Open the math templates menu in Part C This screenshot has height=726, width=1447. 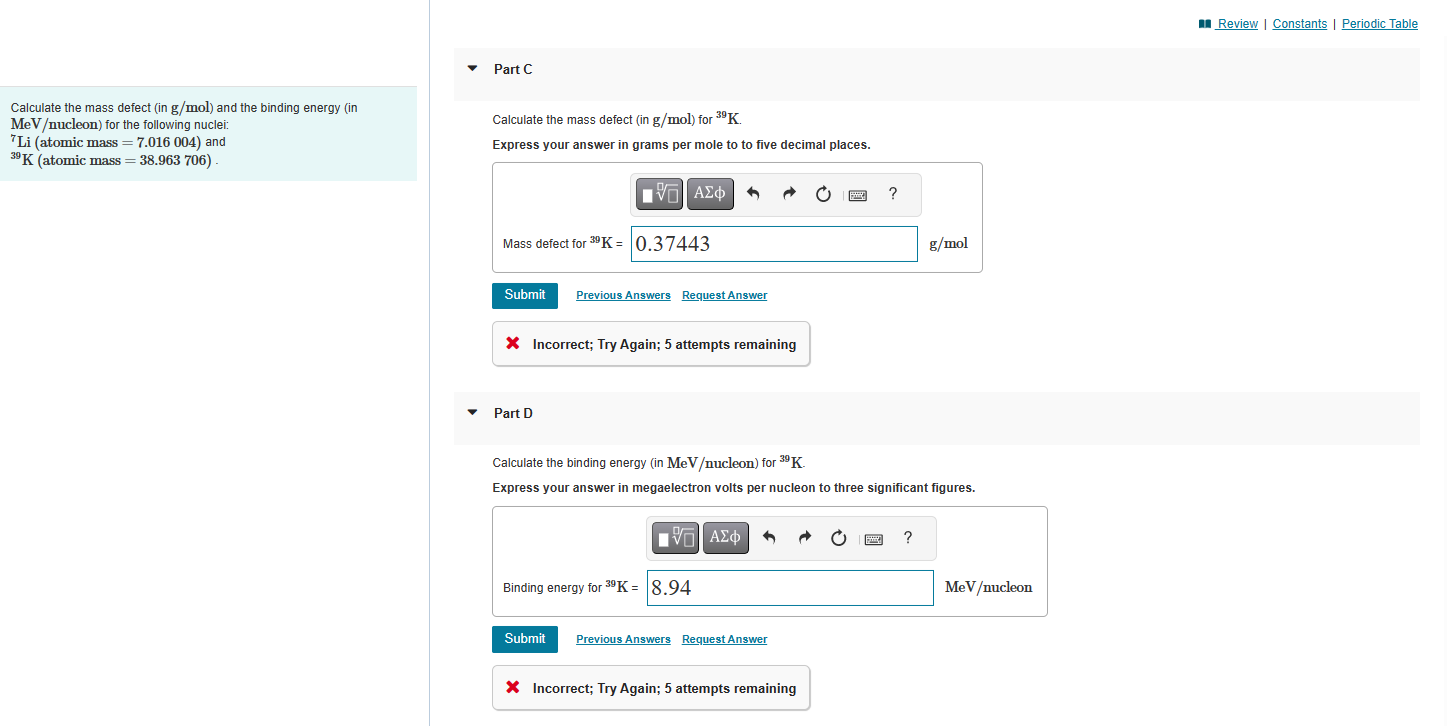658,193
